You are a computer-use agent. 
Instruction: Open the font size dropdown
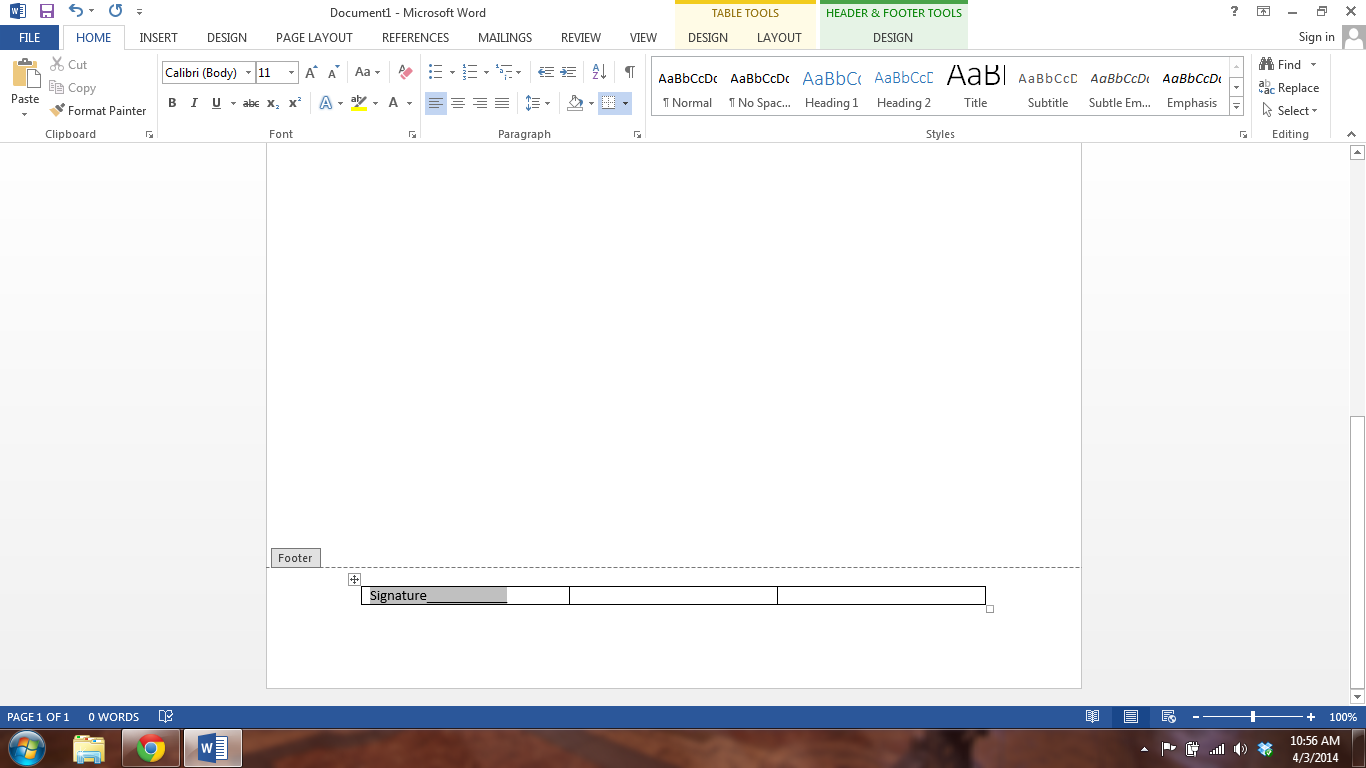point(292,73)
